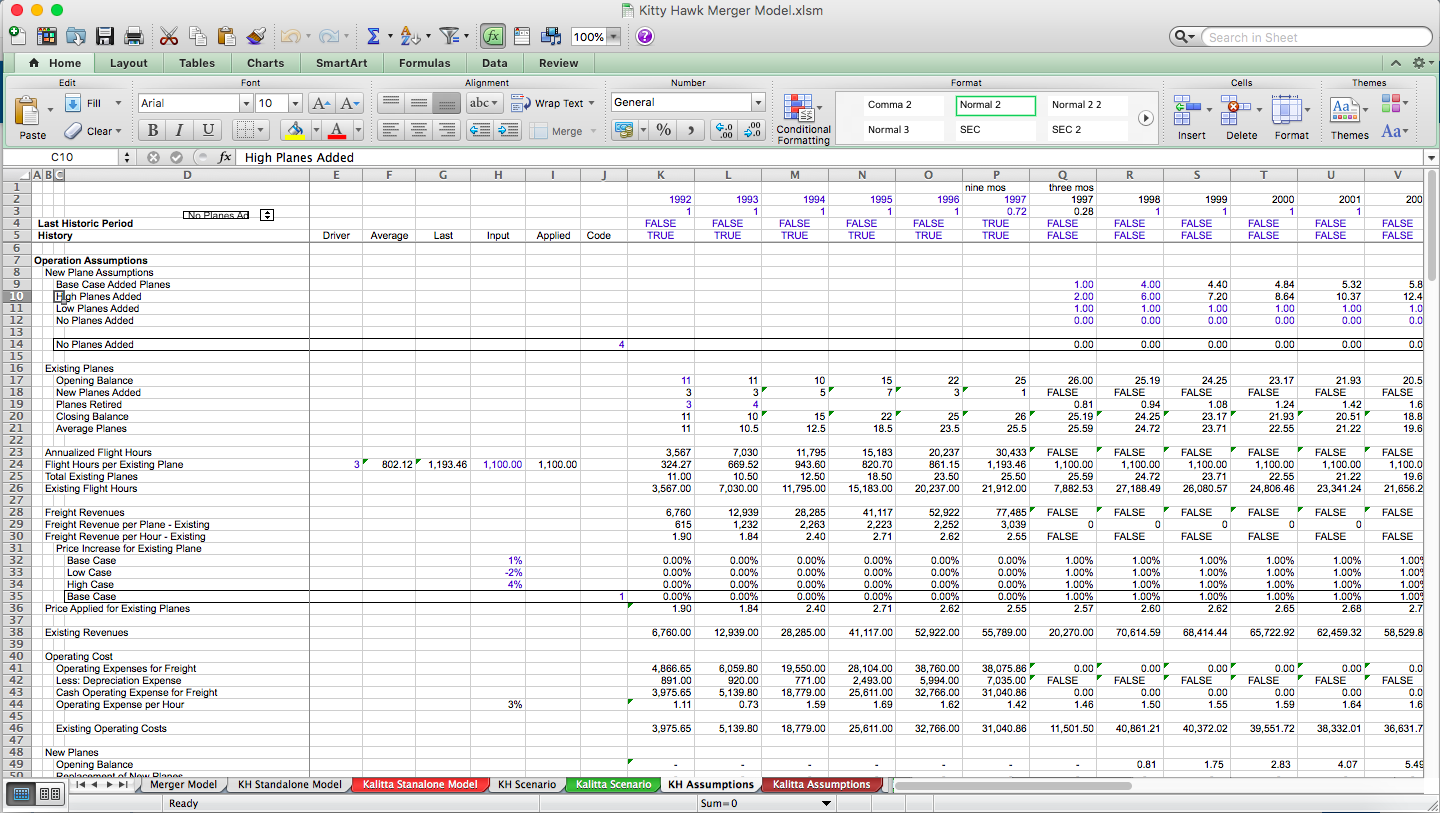Enable Wrap Text for the selection
1440x813 pixels.
coord(548,102)
